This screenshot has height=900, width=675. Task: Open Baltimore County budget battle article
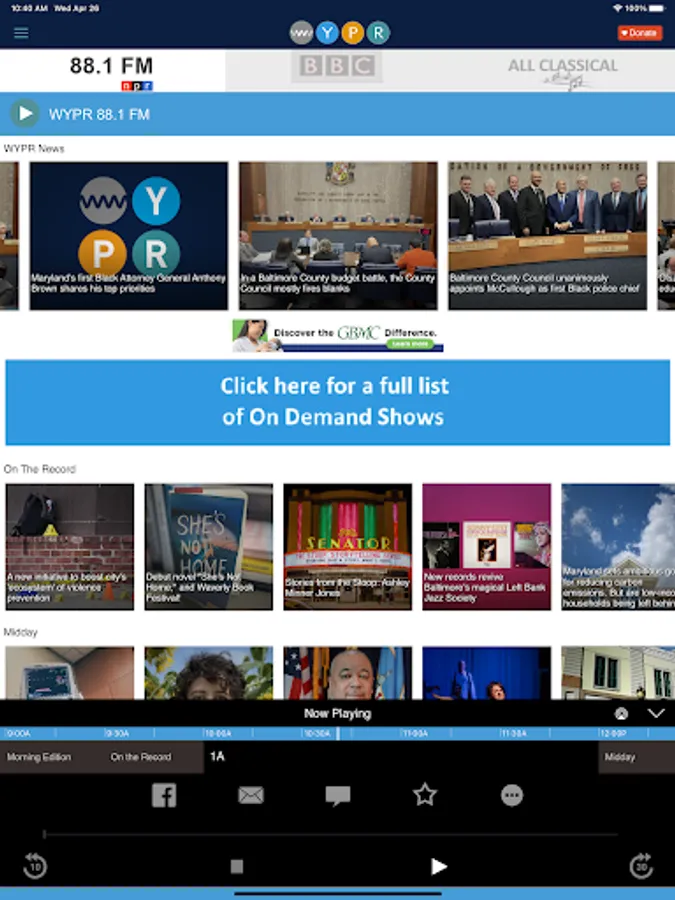[x=338, y=236]
